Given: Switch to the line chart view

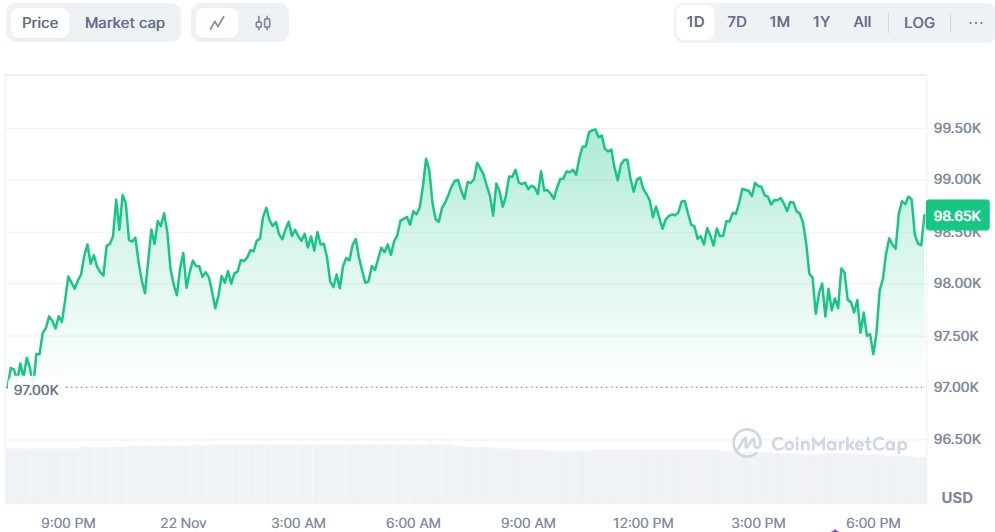Looking at the screenshot, I should (x=217, y=23).
